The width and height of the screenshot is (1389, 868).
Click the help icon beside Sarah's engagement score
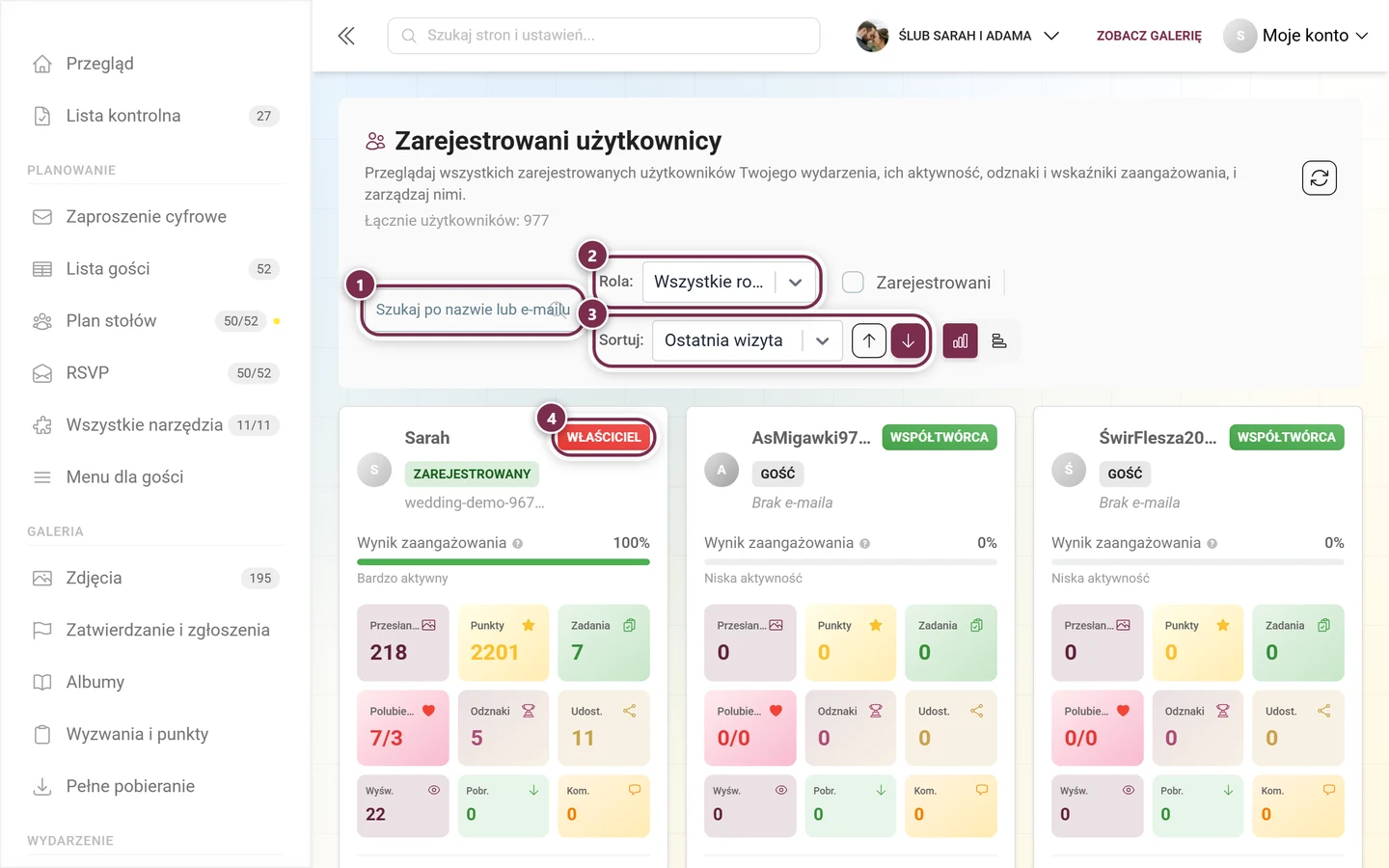[x=518, y=544]
